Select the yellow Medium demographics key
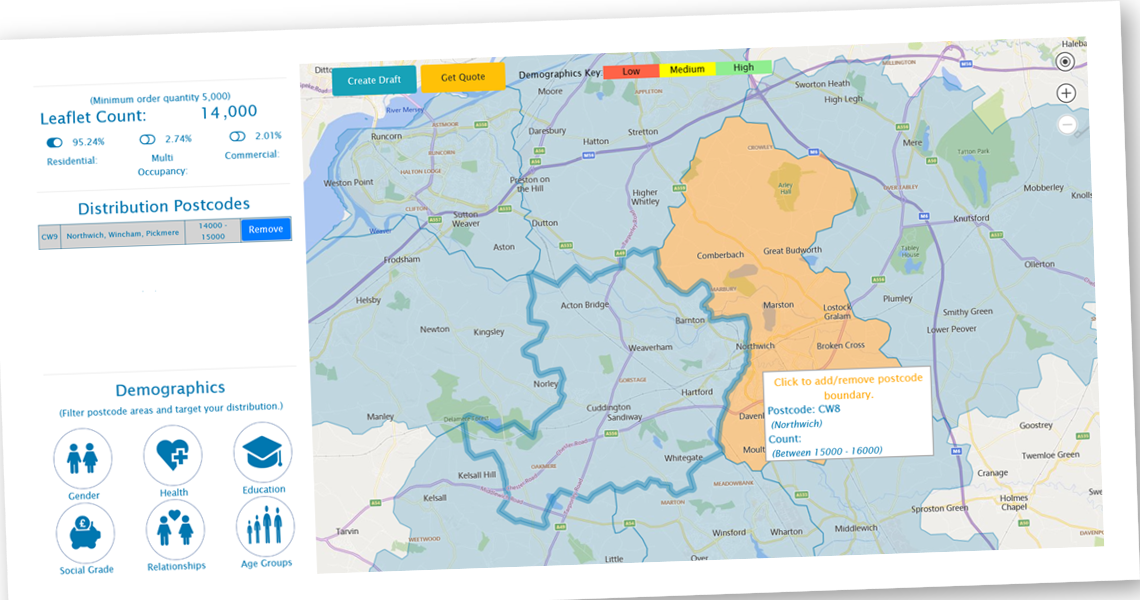Screen dimensions: 1140x600 point(689,69)
